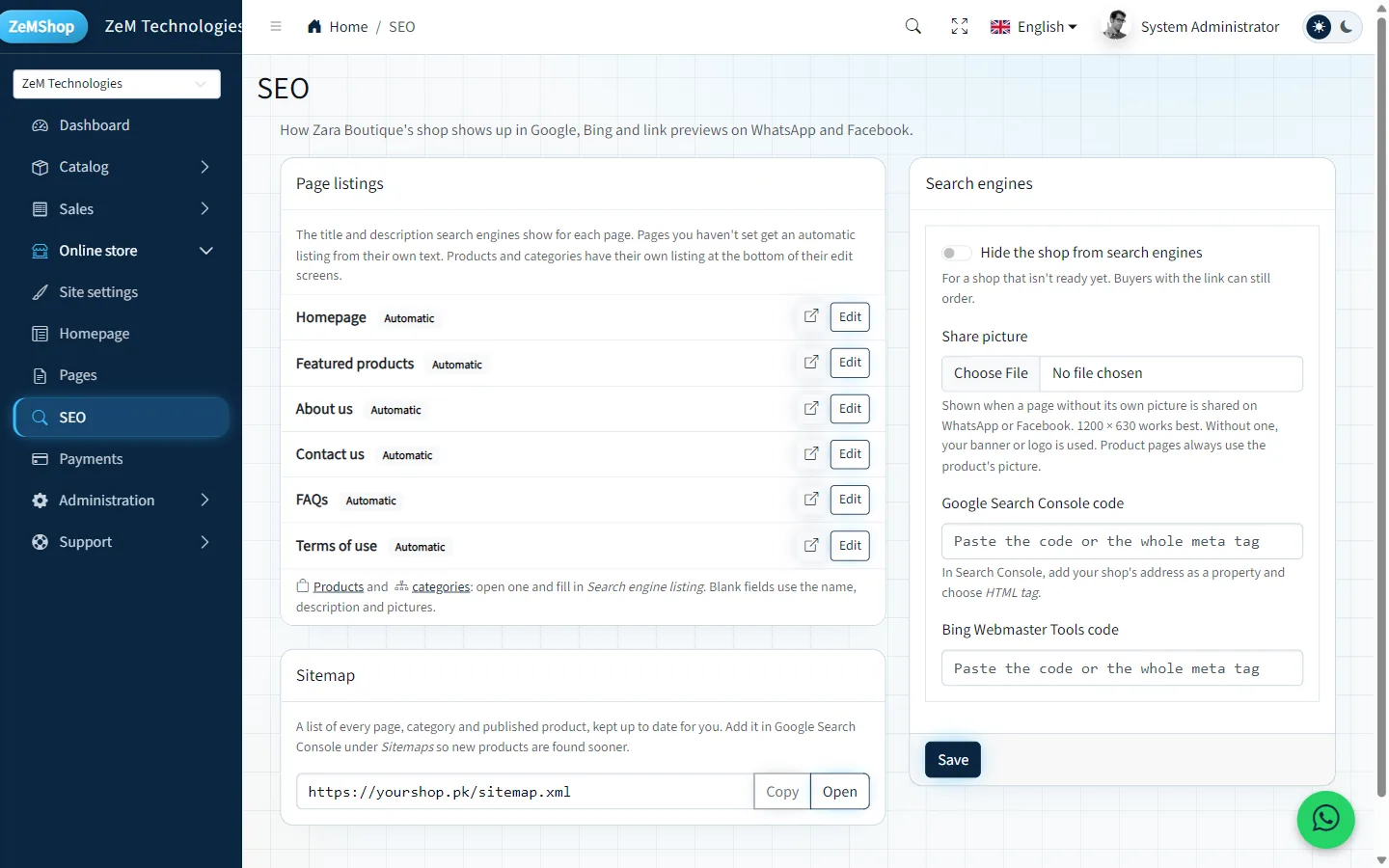1389x868 pixels.
Task: Open Terms of use external link icon
Action: pyautogui.click(x=811, y=546)
